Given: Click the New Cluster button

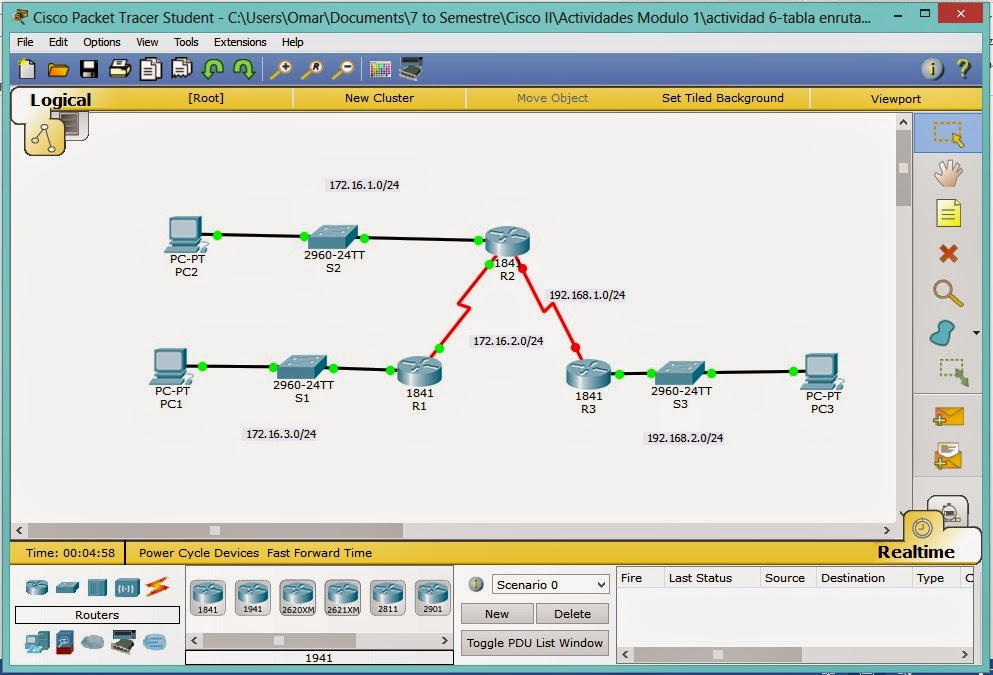Looking at the screenshot, I should pyautogui.click(x=379, y=98).
